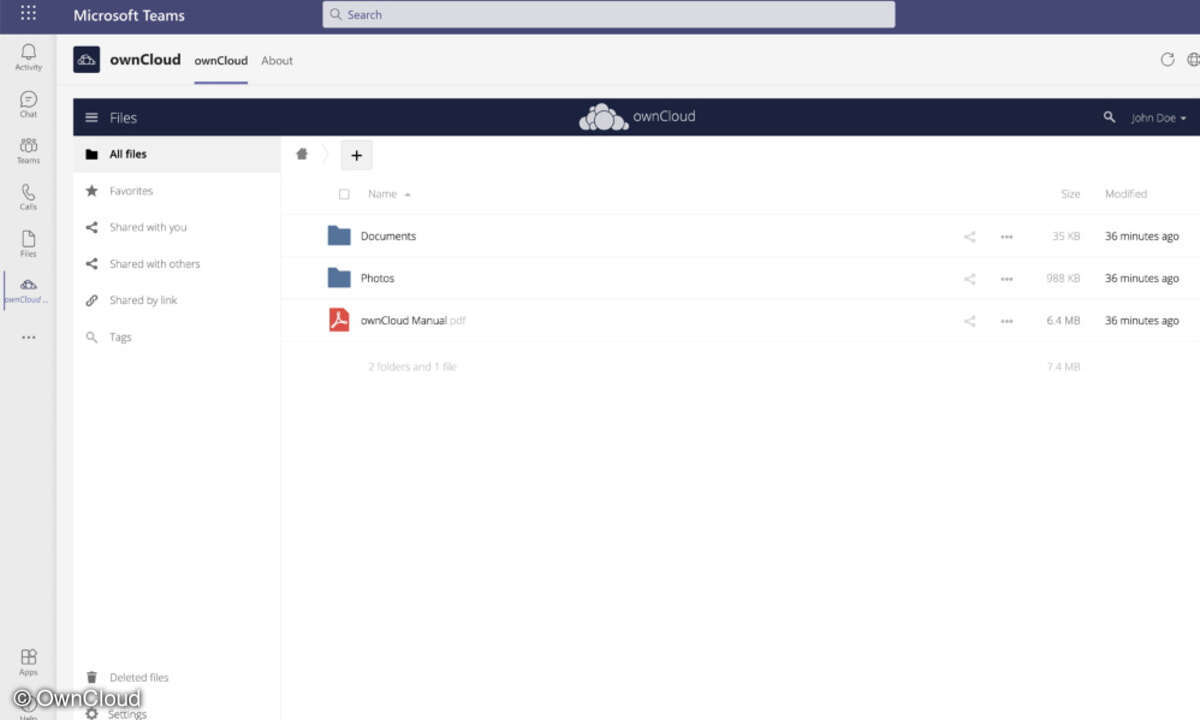Viewport: 1200px width, 720px height.
Task: Click ownCloud Manual '36 minutes ago' timestamp
Action: pyautogui.click(x=1142, y=321)
